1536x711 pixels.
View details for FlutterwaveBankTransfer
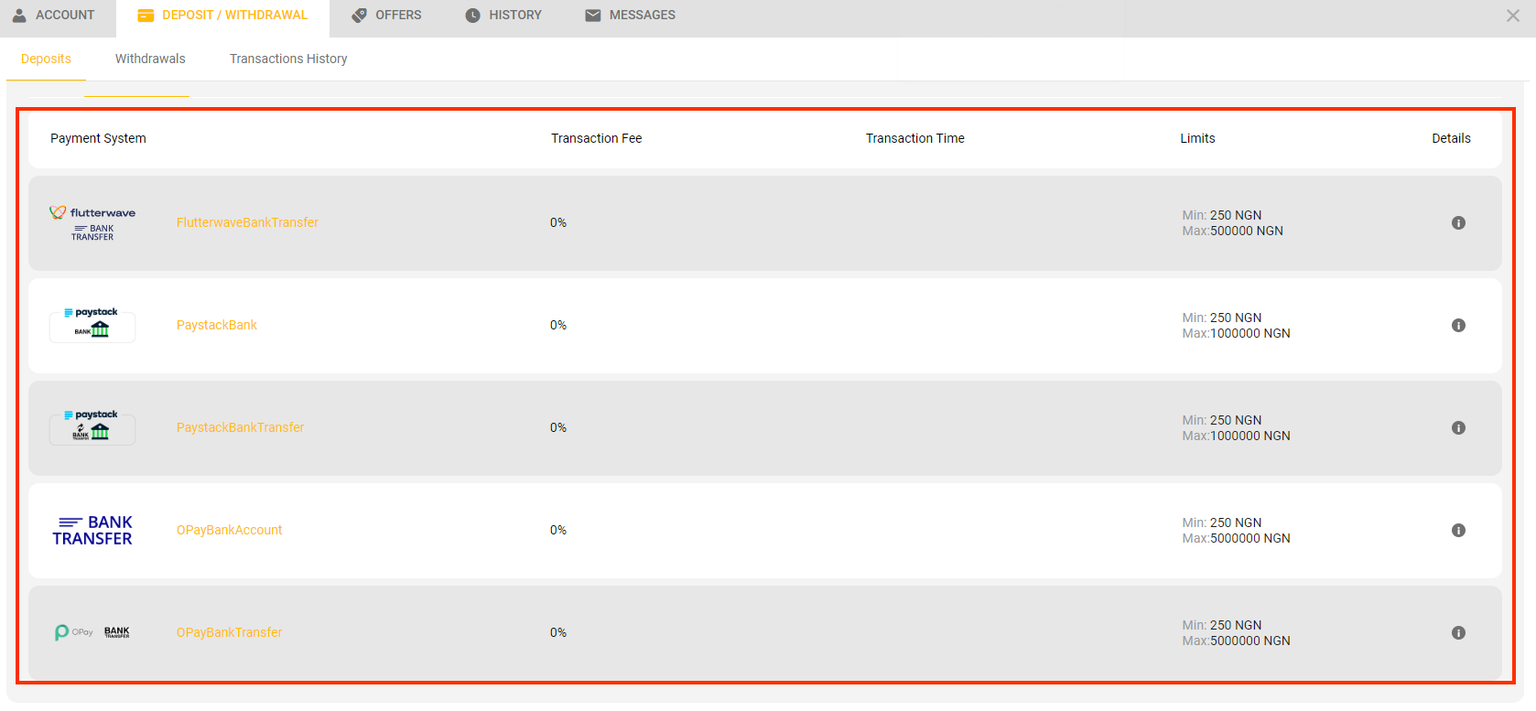(1458, 222)
